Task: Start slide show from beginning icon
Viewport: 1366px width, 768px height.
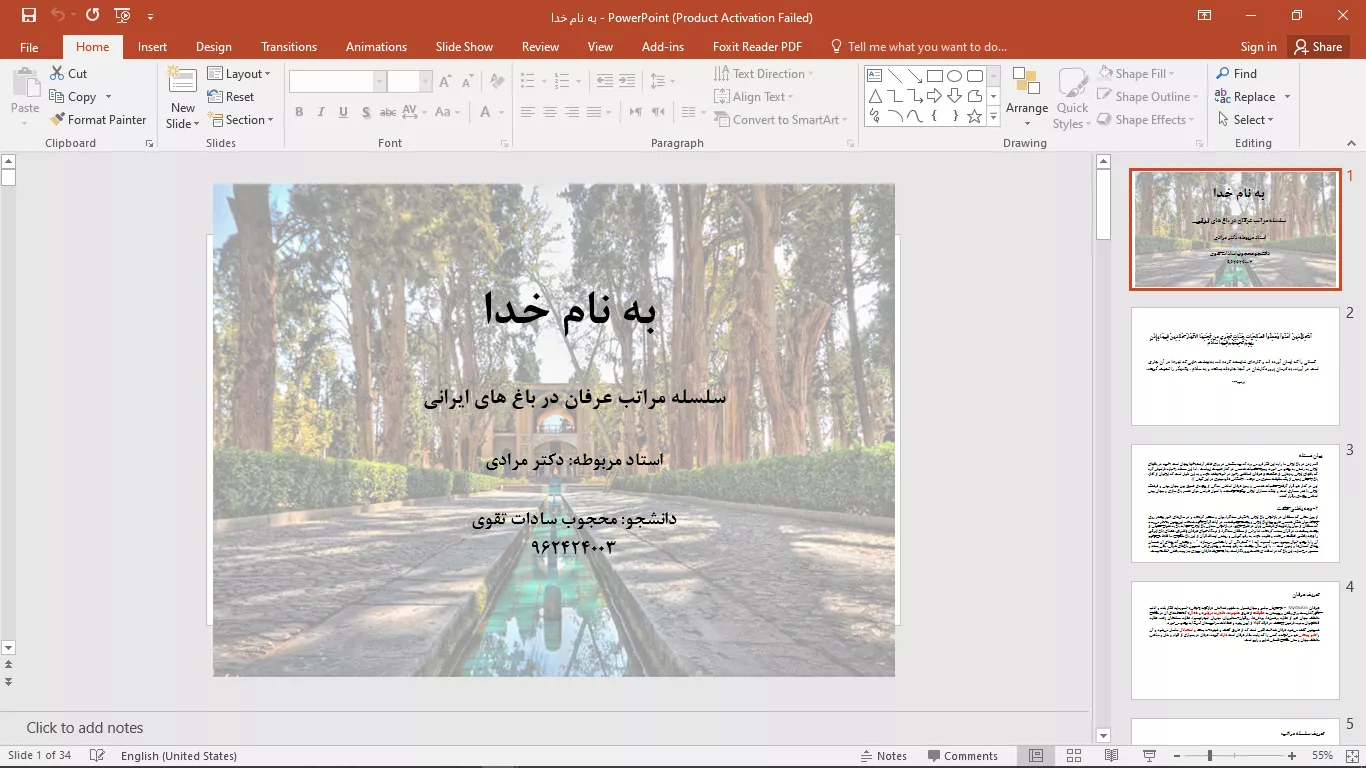Action: tap(123, 16)
